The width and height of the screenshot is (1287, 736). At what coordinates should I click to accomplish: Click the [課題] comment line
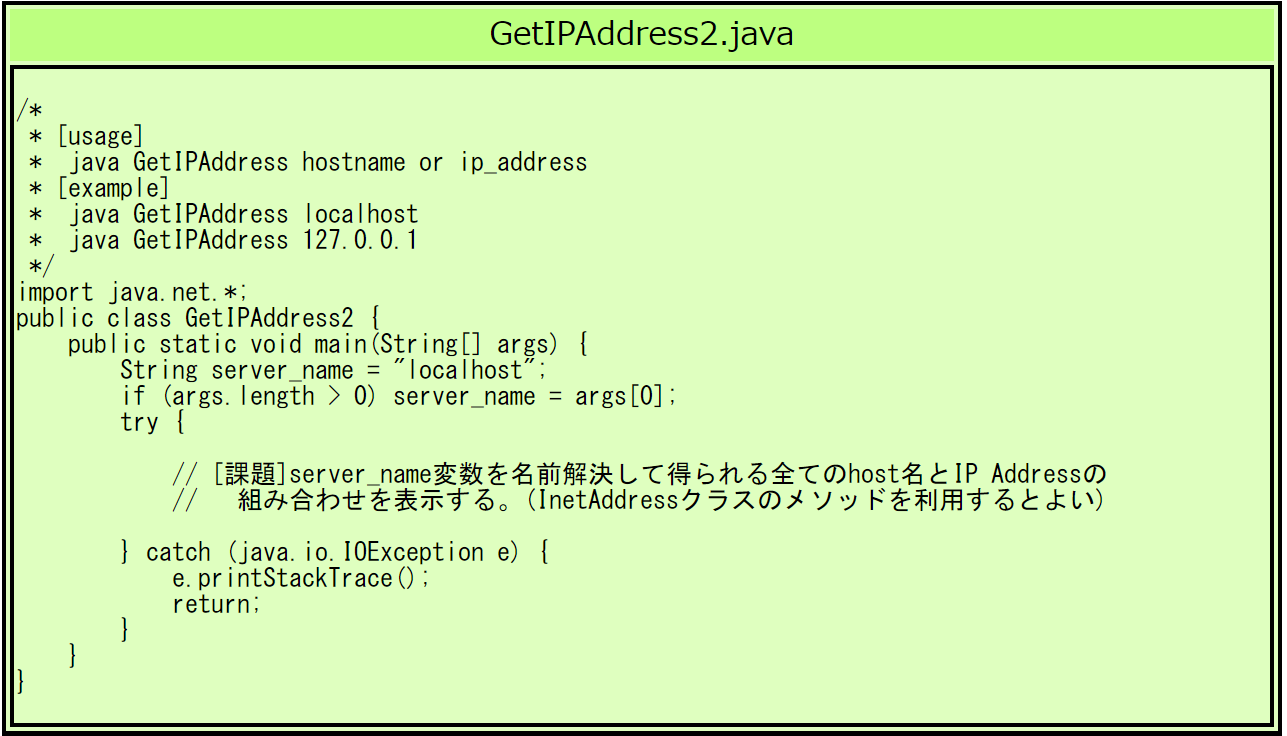click(x=640, y=474)
